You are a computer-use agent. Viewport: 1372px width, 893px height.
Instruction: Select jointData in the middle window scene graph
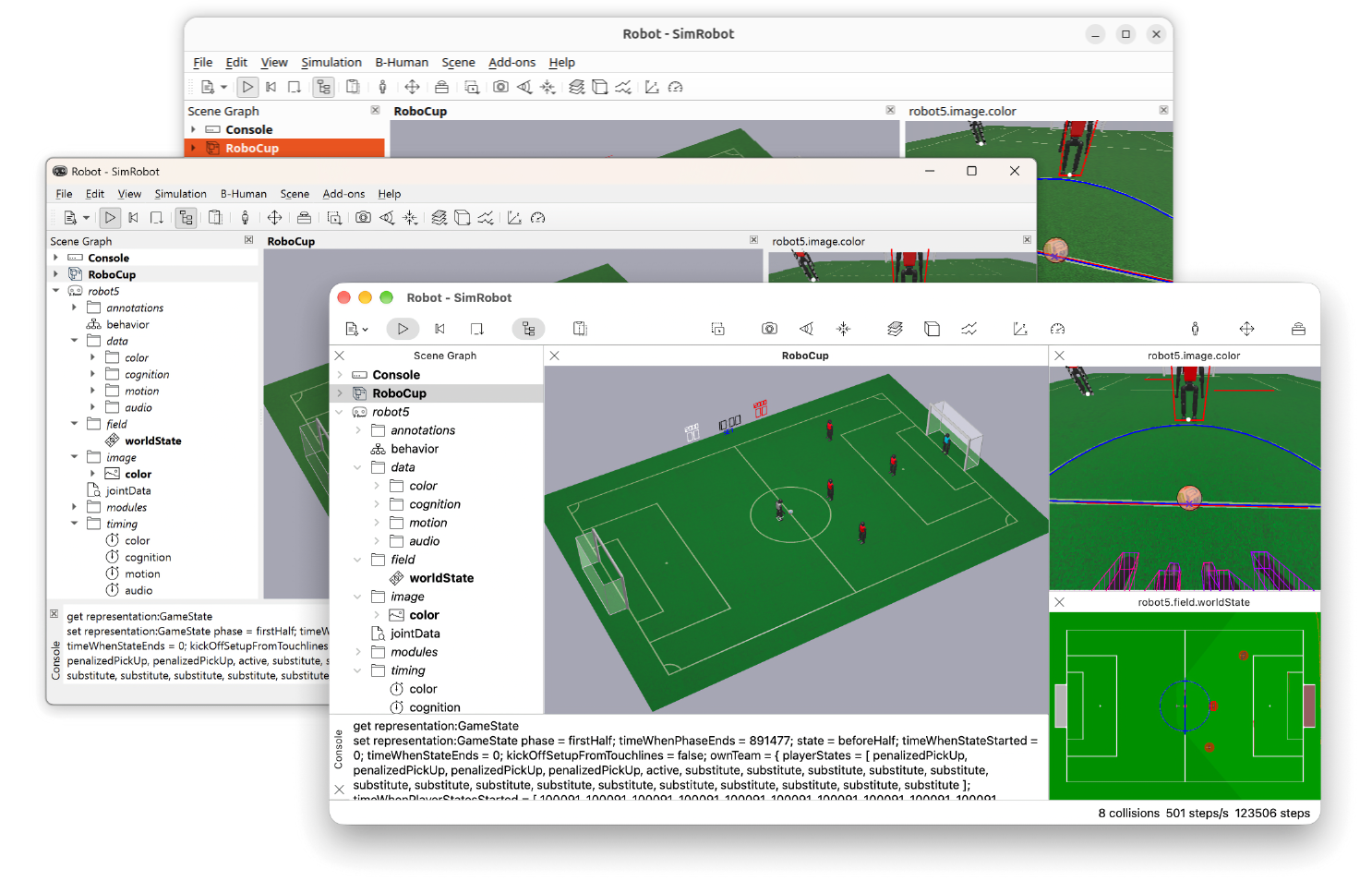(x=128, y=490)
